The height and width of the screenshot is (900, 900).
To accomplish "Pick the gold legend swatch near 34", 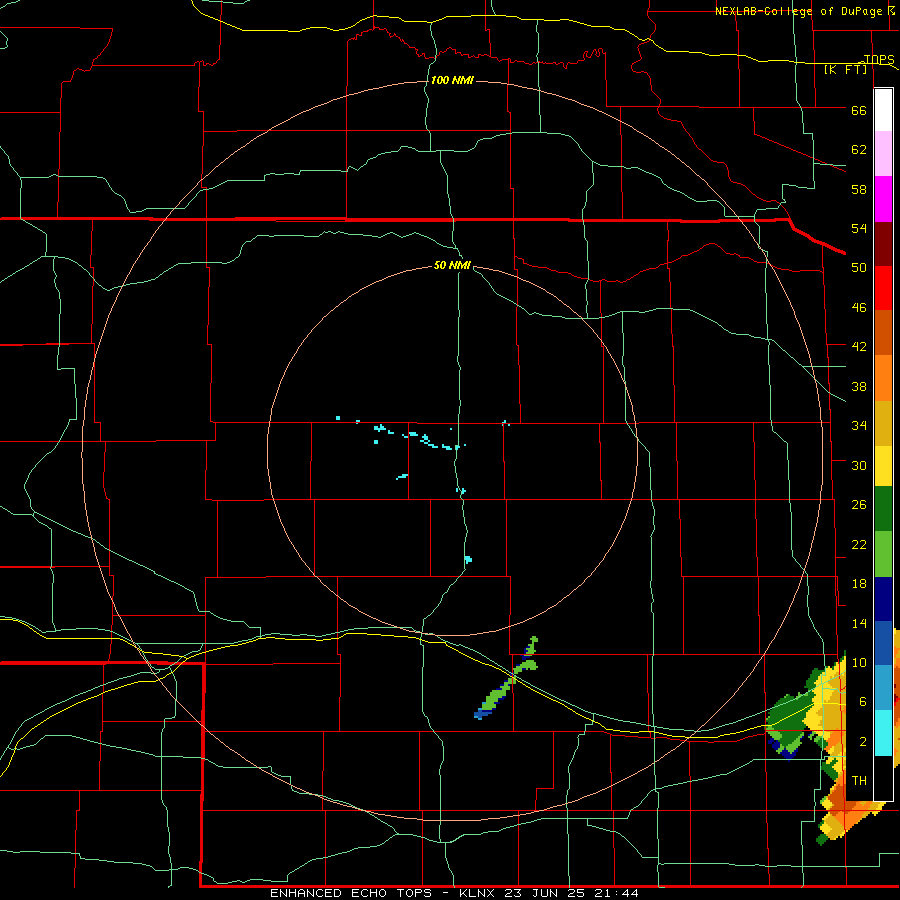I will 883,423.
